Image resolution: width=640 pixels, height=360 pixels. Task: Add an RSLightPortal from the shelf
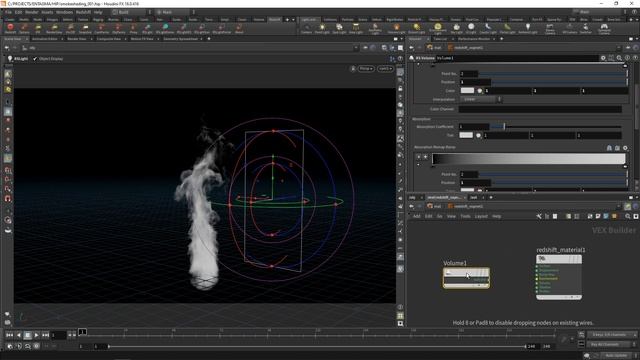pyautogui.click(x=222, y=28)
